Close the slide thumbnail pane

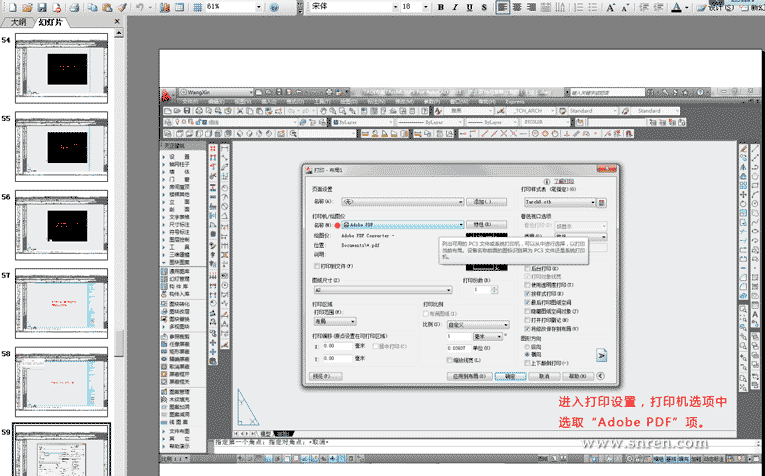pos(117,21)
